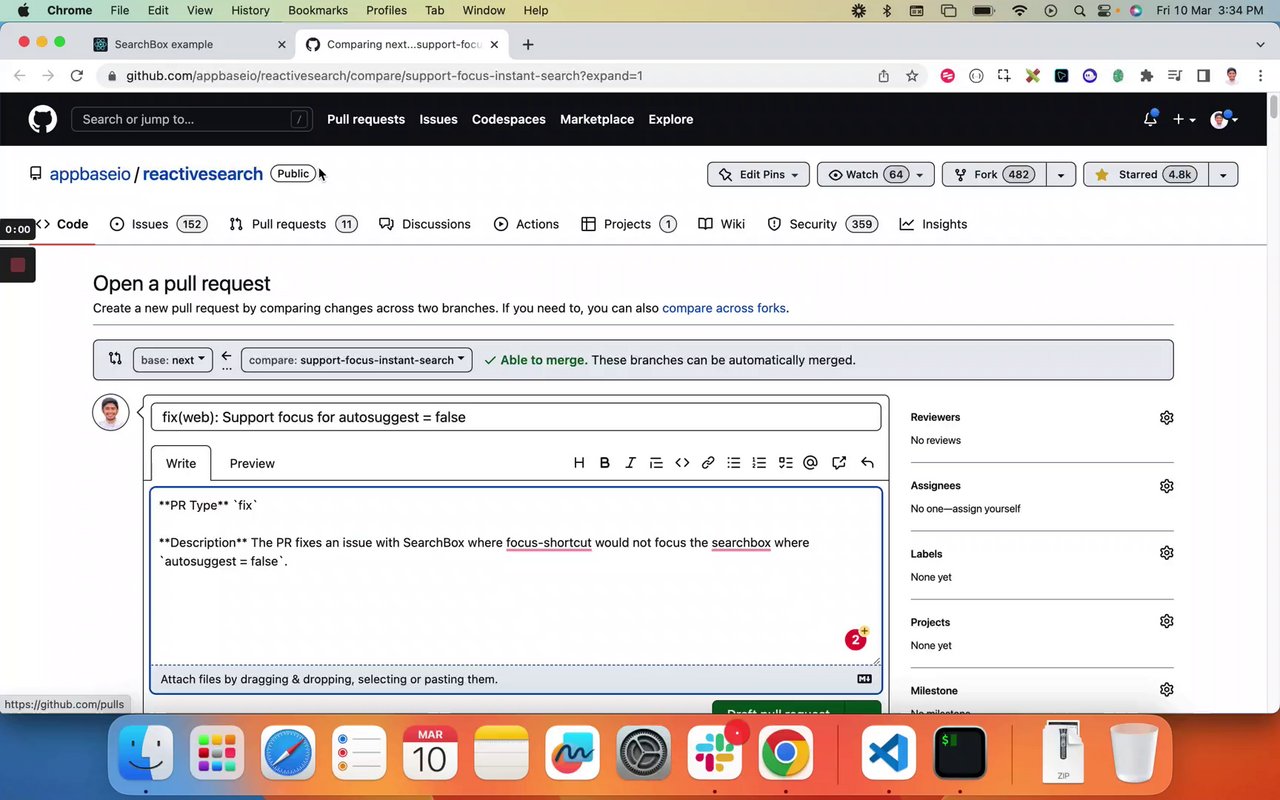Add a link with the link icon

(x=708, y=463)
